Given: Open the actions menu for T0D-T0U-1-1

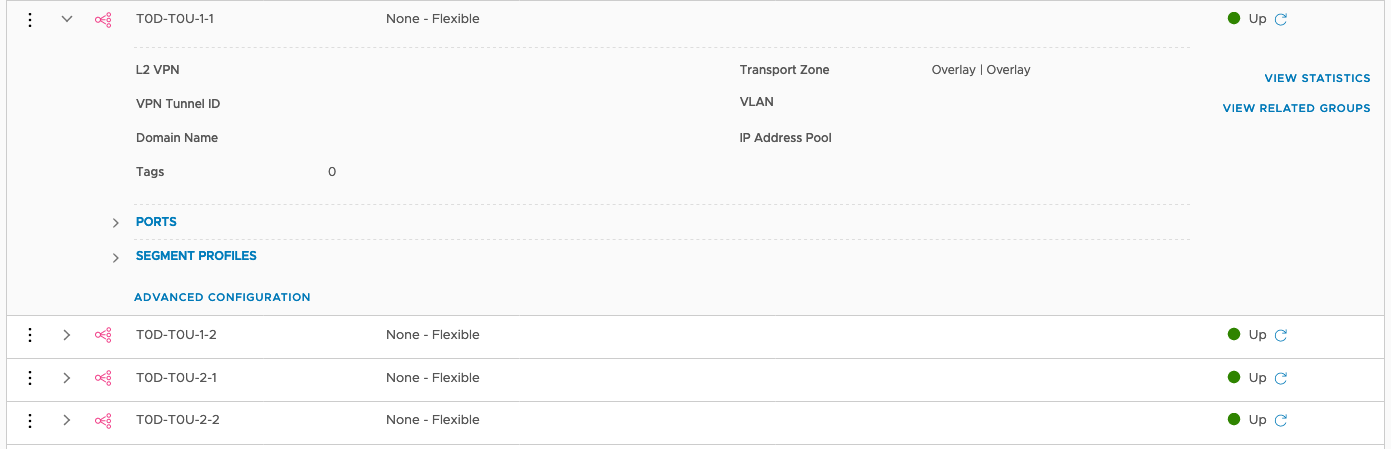Looking at the screenshot, I should 30,19.
